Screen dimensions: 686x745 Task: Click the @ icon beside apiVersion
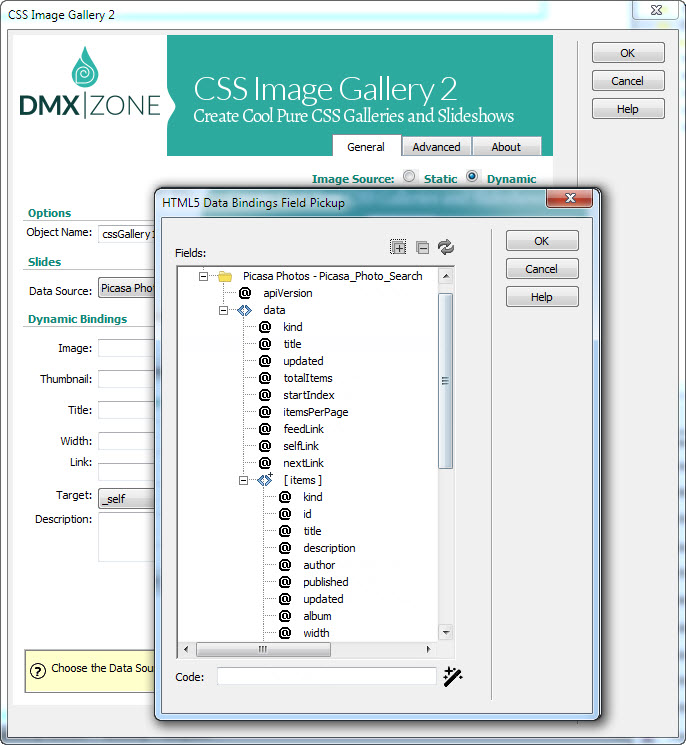click(245, 293)
